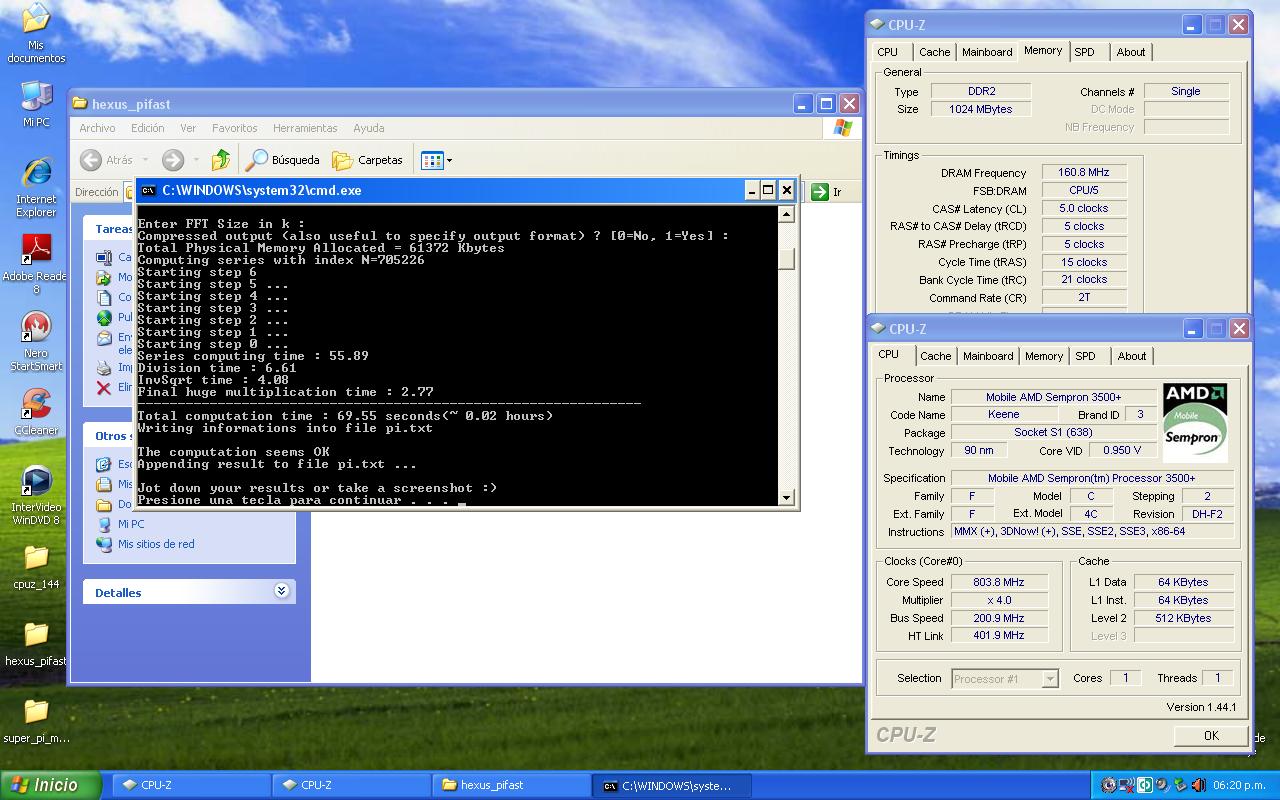The width and height of the screenshot is (1280, 800).
Task: Open the Favoritos menu
Action: (234, 128)
